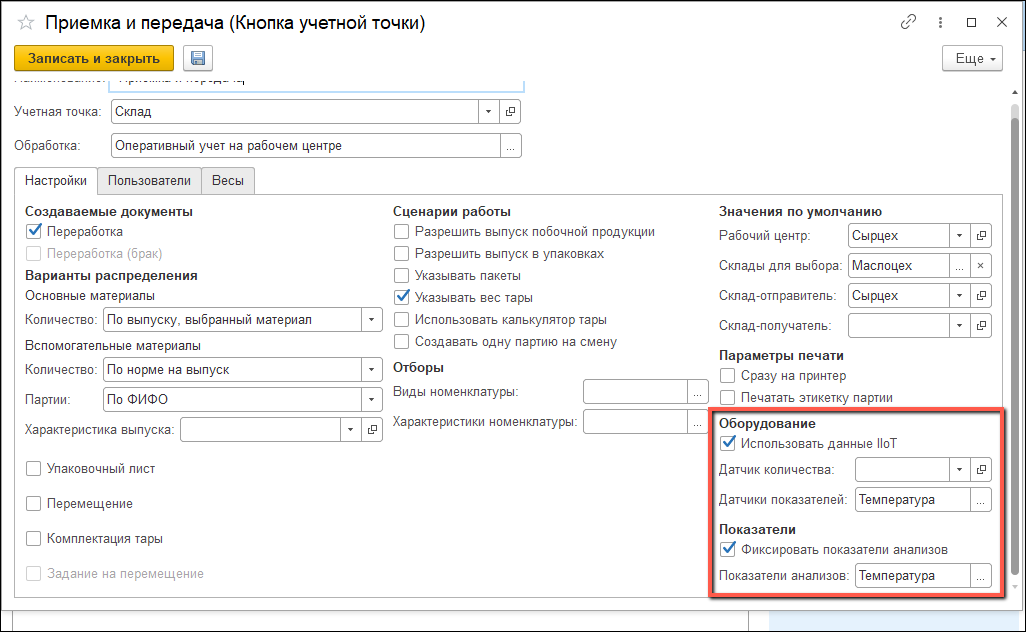This screenshot has width=1026, height=632.
Task: Add form to favorites with star icon
Action: click(x=26, y=23)
